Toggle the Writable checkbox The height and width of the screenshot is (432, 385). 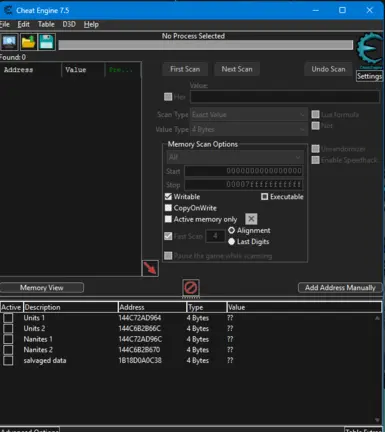tap(168, 197)
